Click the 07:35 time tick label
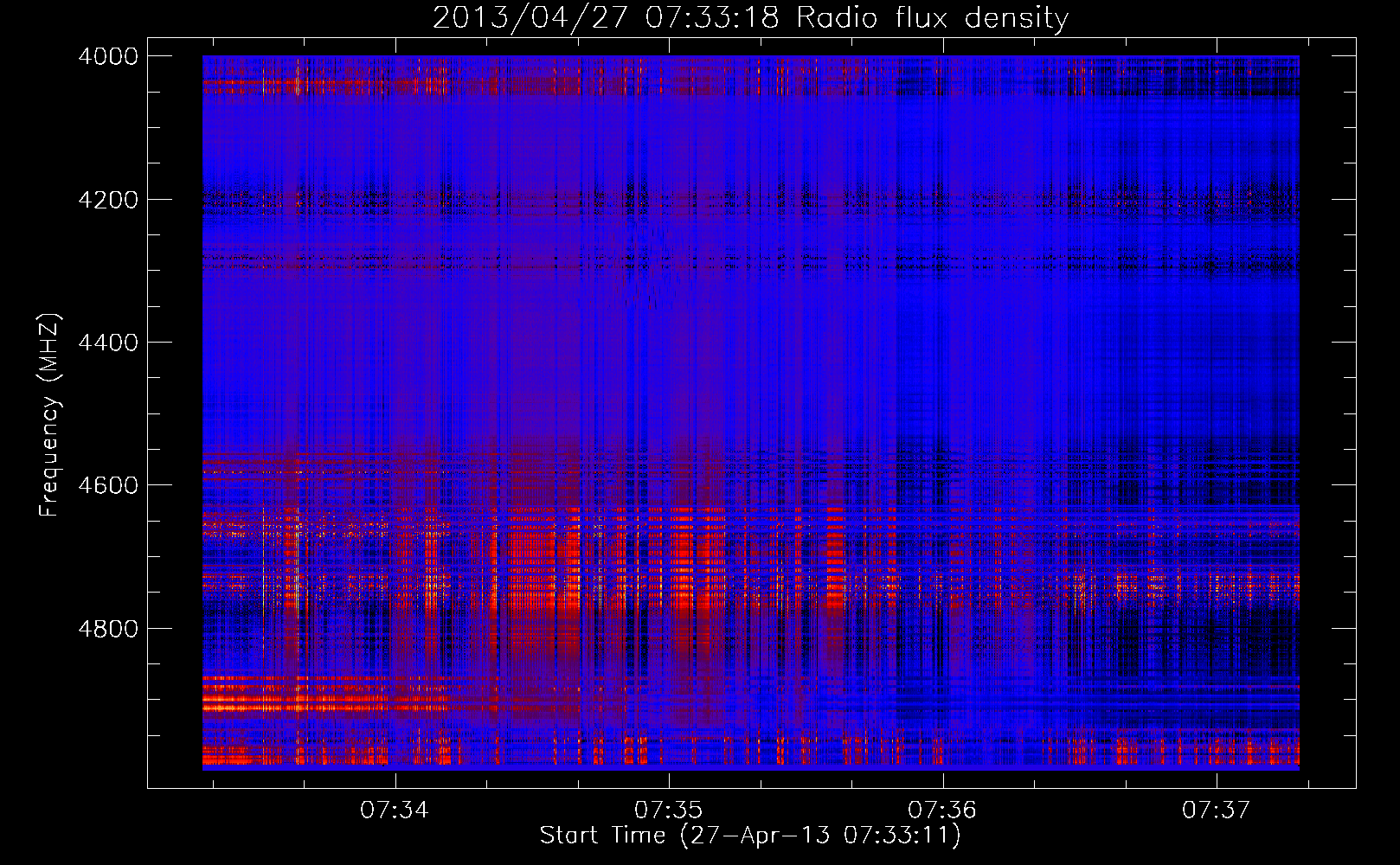The height and width of the screenshot is (865, 1400). pyautogui.click(x=669, y=810)
